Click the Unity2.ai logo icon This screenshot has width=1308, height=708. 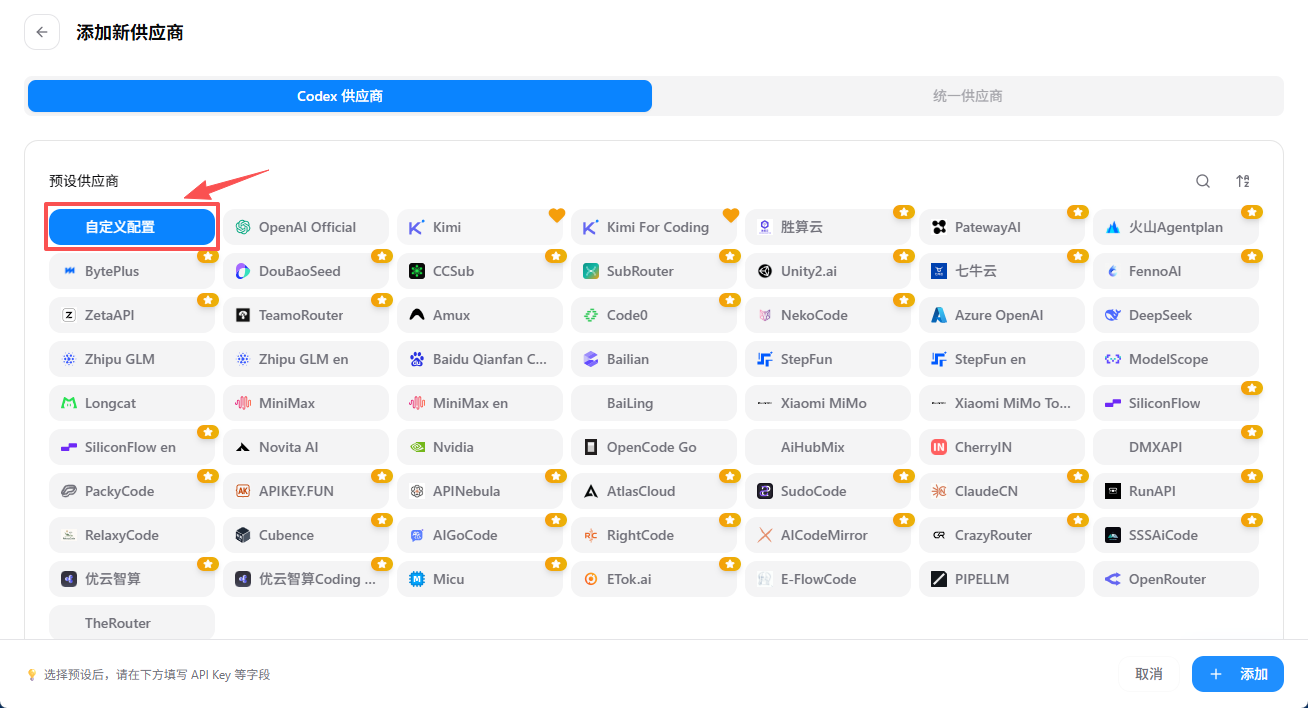pyautogui.click(x=764, y=271)
